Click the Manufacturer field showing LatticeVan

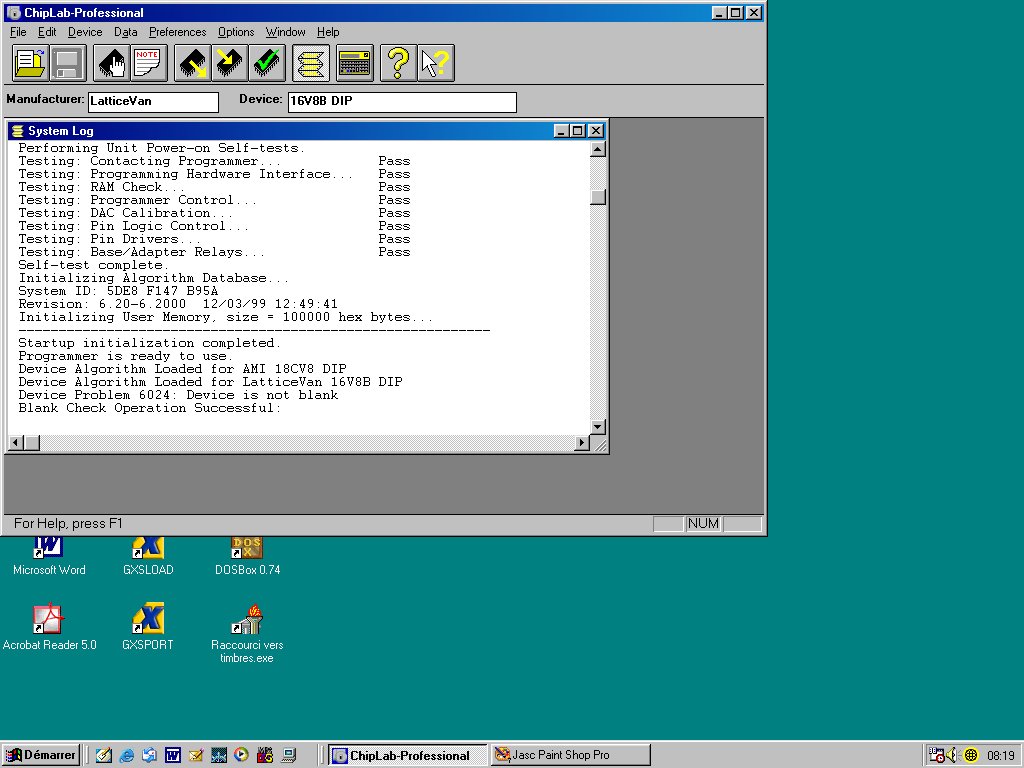point(153,102)
